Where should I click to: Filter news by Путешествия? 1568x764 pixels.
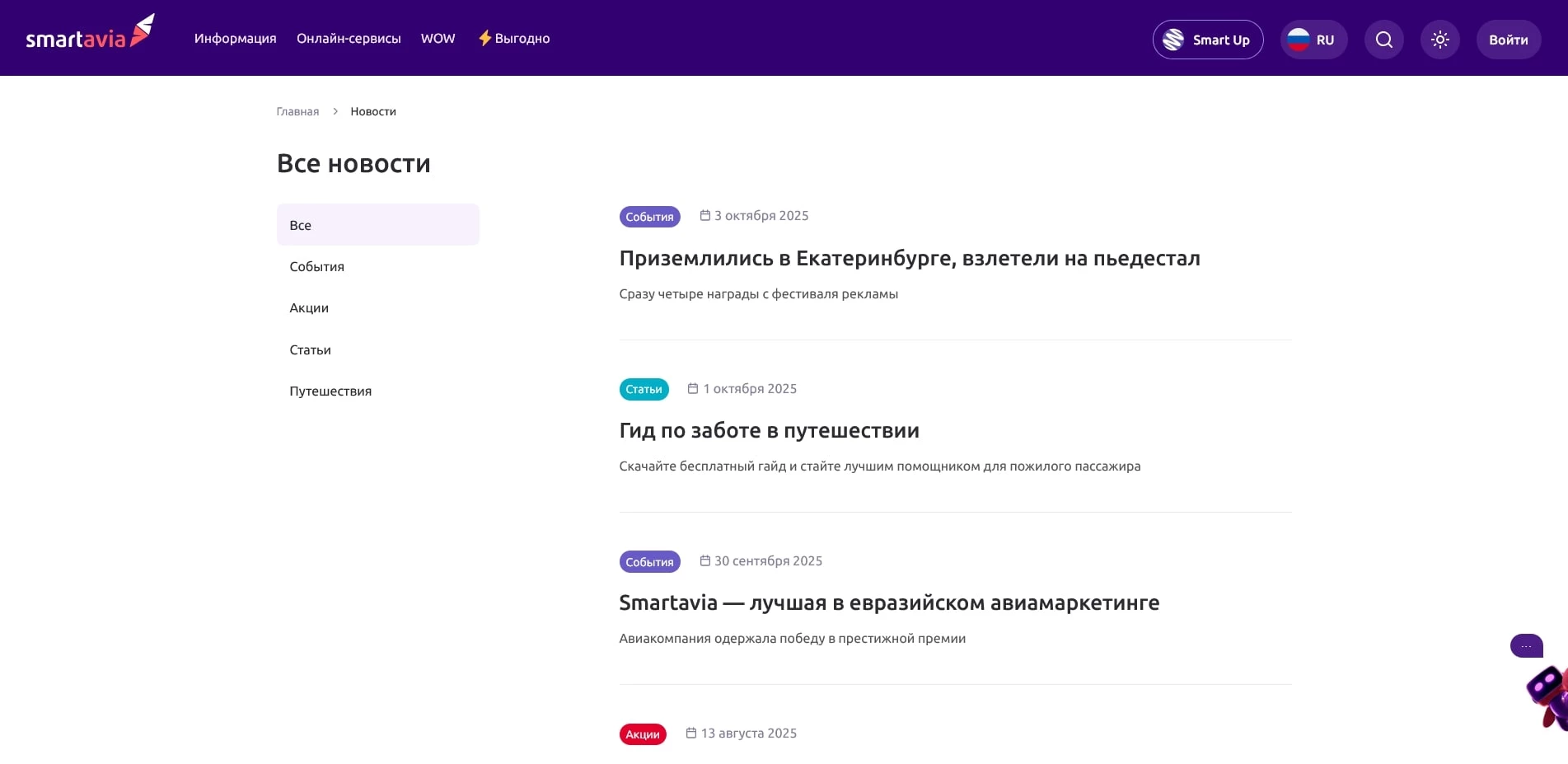click(330, 391)
